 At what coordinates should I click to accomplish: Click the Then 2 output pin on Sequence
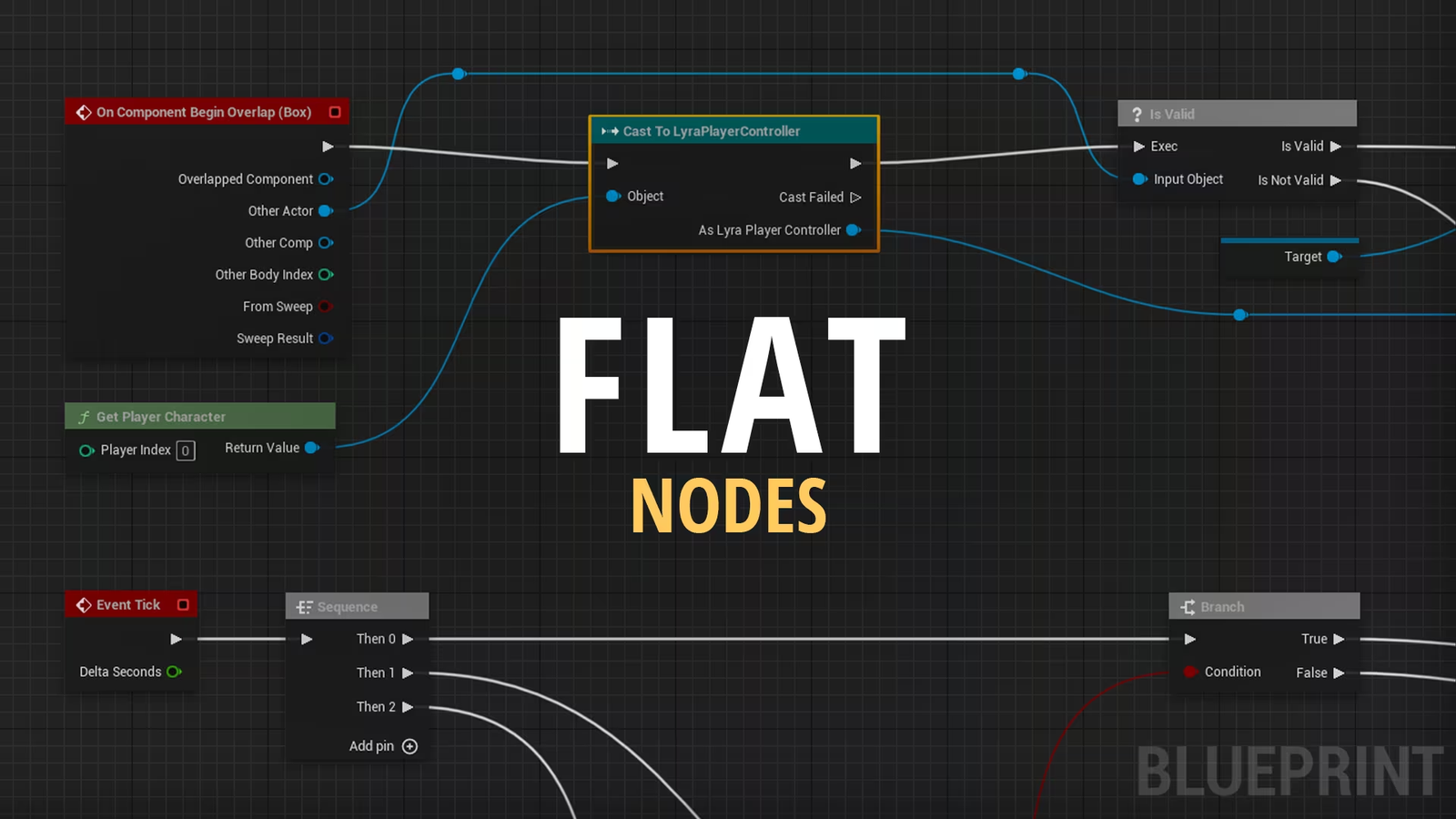[x=409, y=706]
